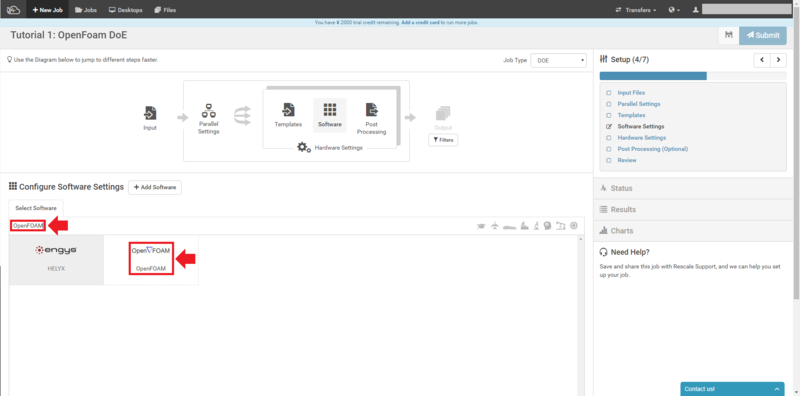Filter by life sciences microscope icon
The image size is (800, 396).
(x=537, y=226)
